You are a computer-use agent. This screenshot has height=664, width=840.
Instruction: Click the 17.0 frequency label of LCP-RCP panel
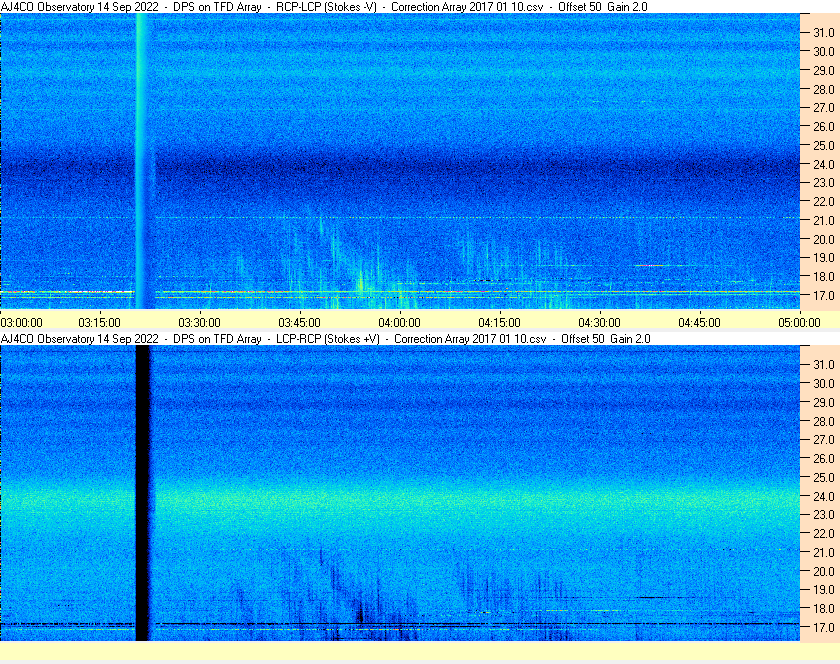824,627
